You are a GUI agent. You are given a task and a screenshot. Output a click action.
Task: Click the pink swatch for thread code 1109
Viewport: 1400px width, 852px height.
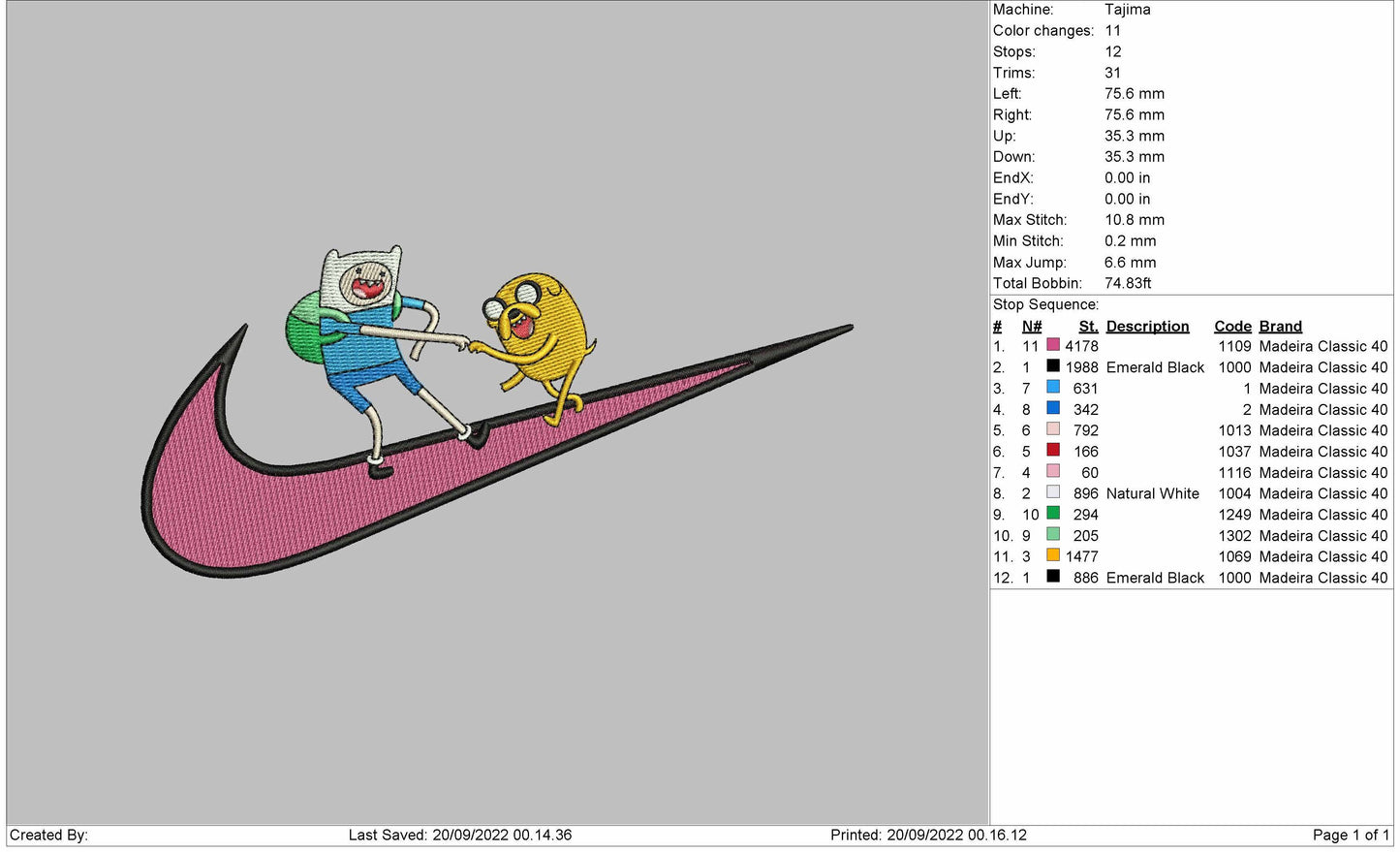click(x=1052, y=345)
